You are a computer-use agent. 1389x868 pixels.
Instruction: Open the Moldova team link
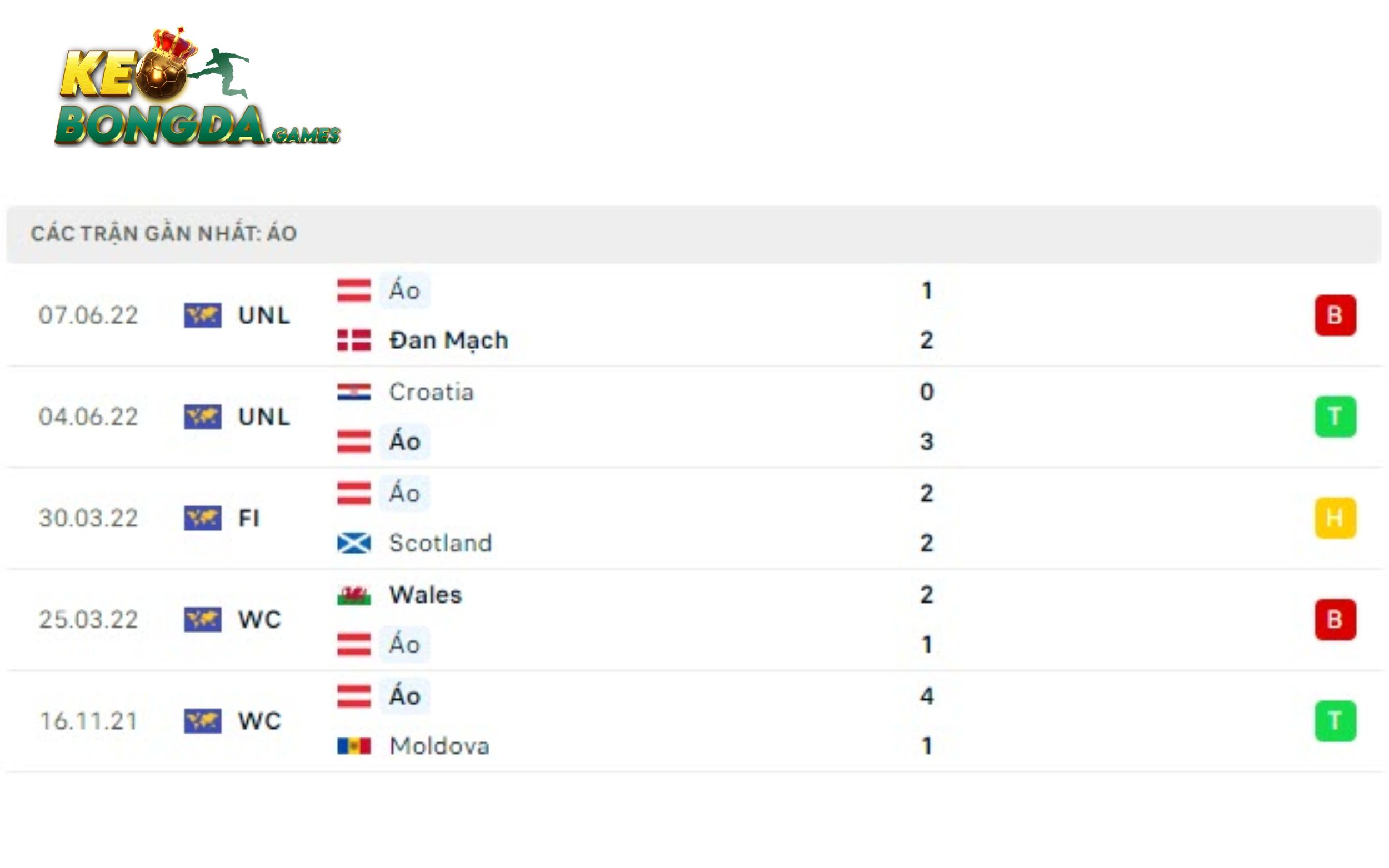[439, 746]
